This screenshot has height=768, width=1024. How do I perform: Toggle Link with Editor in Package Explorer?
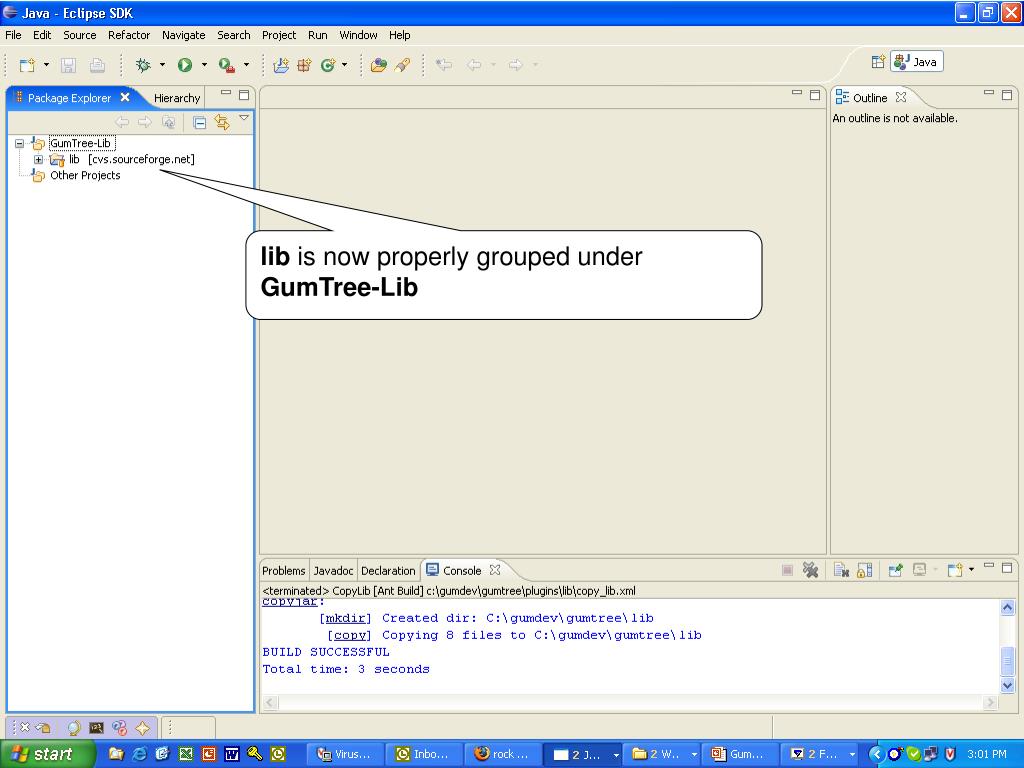tap(222, 122)
